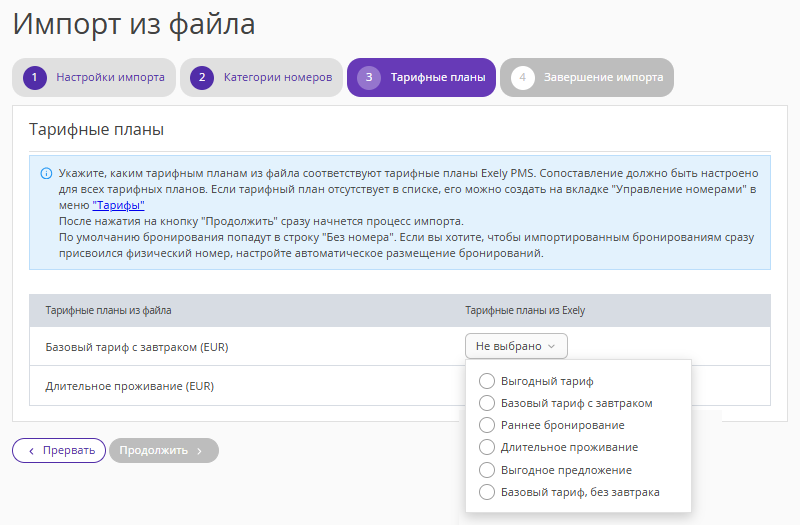This screenshot has width=800, height=525.
Task: Select the Тарифные планы step tab
Action: 421,78
